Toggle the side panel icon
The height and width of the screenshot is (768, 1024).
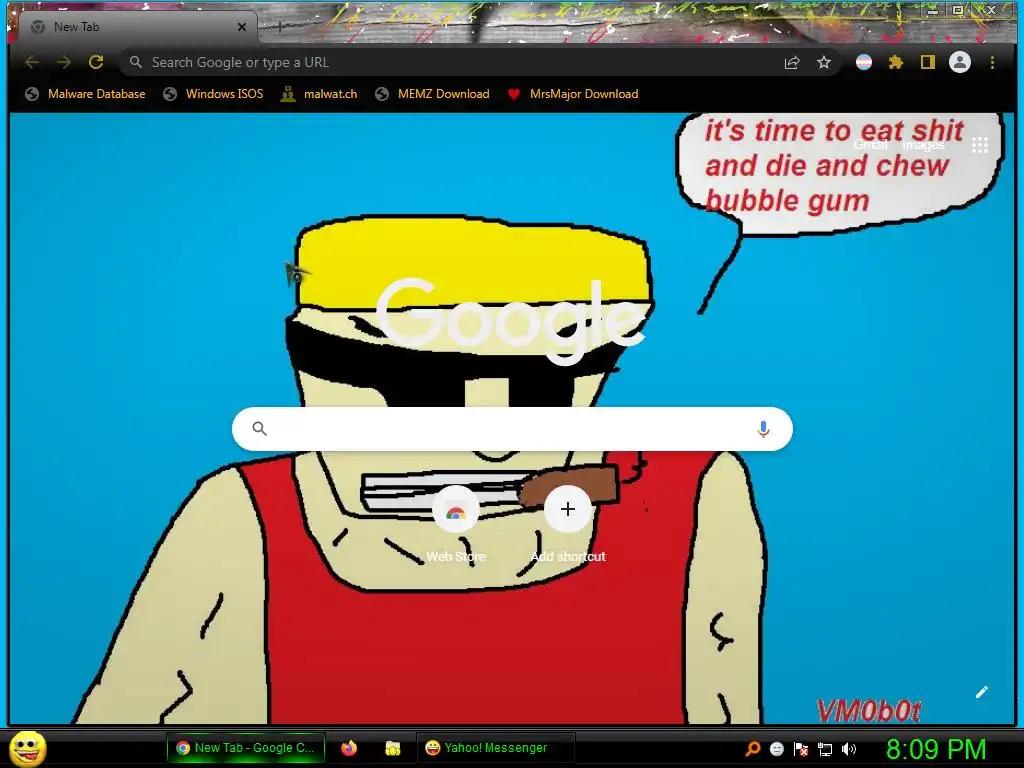(927, 62)
